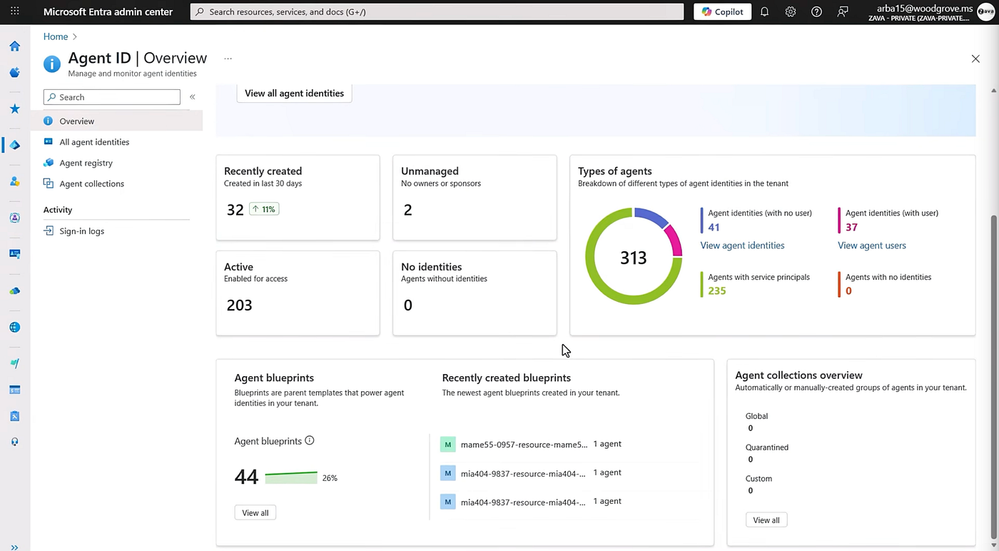Open the settings gear in top bar
Viewport: 999px width, 551px height.
[x=791, y=11]
